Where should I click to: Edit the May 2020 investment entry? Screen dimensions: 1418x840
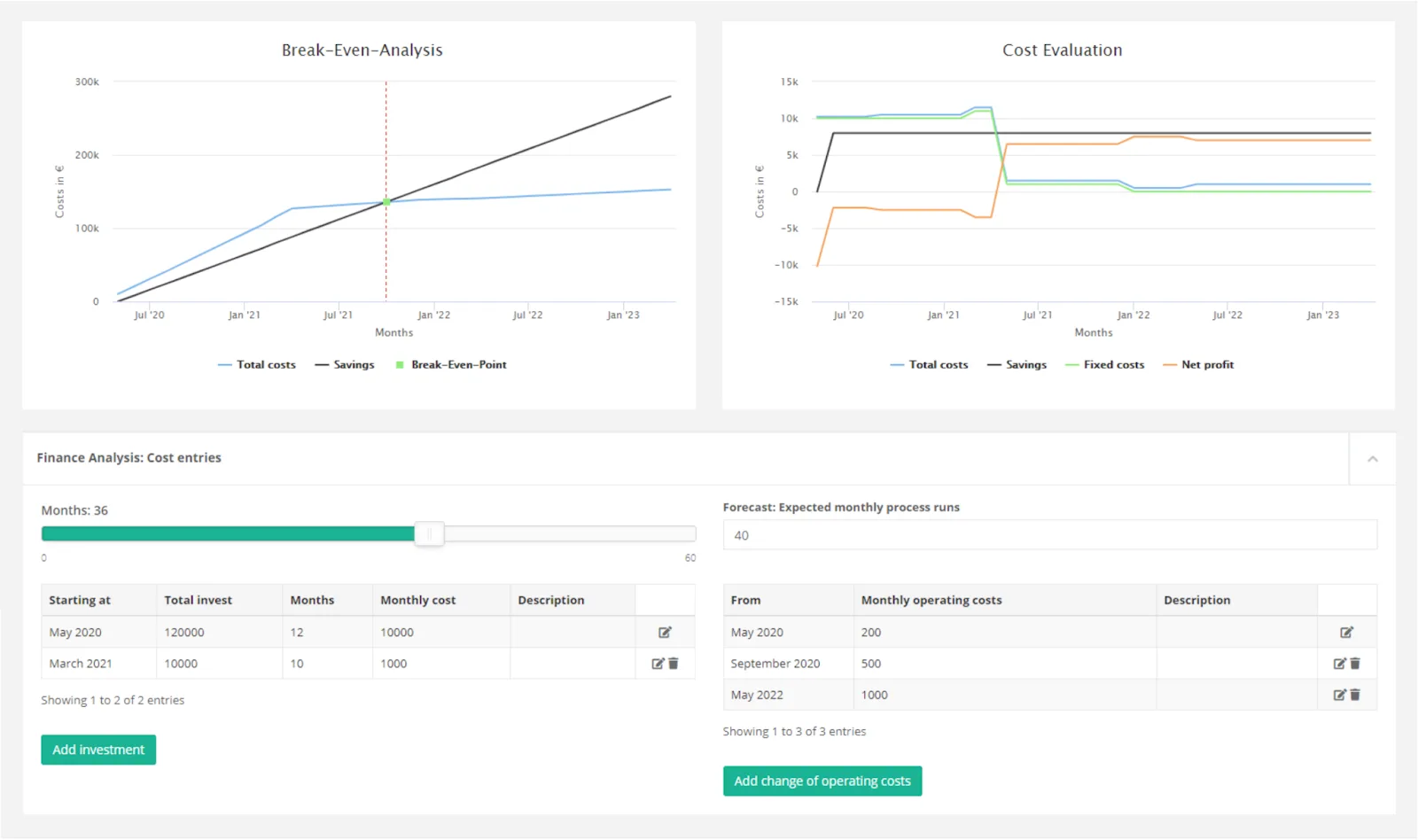(x=665, y=633)
